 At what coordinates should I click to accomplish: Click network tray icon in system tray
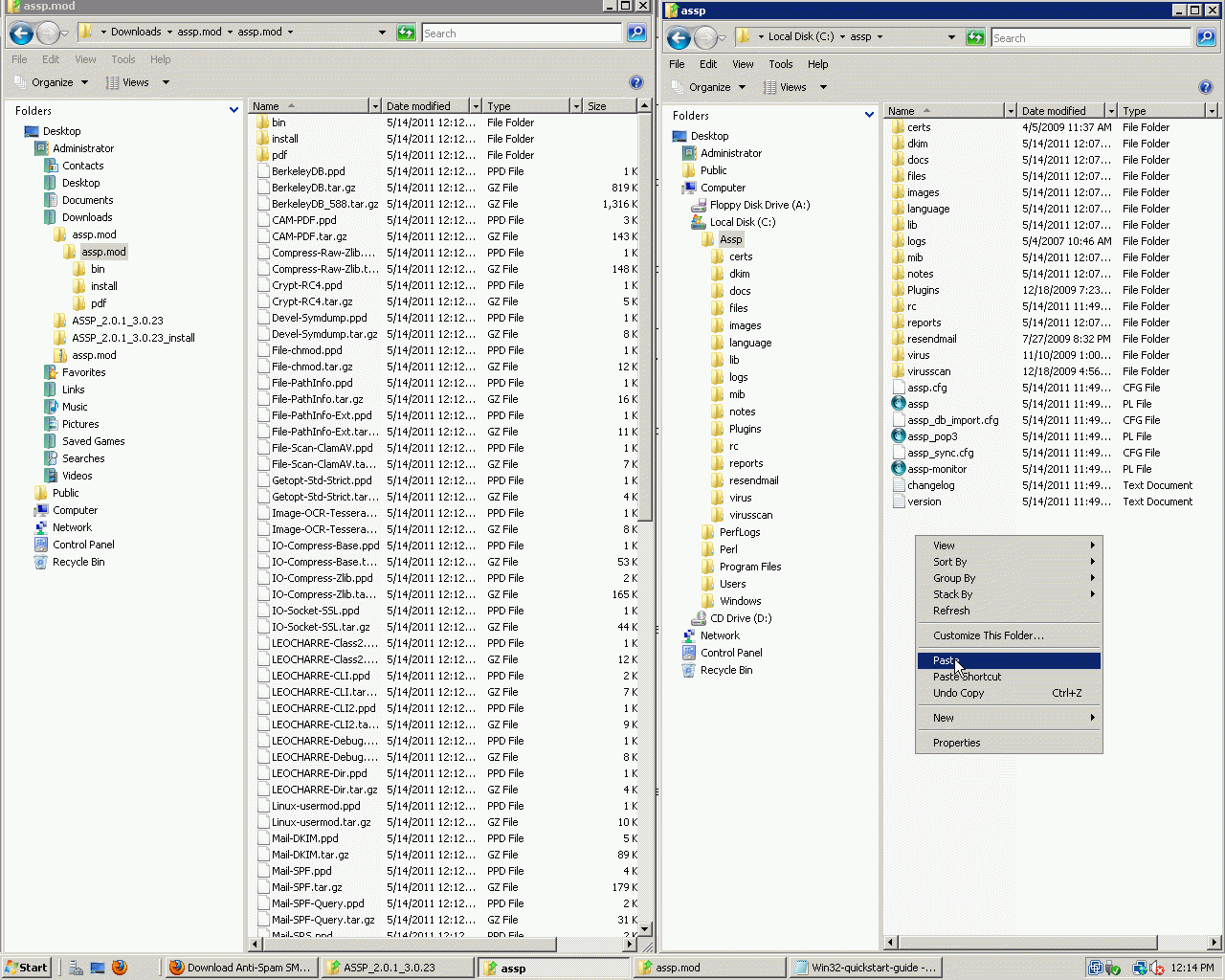click(x=1139, y=968)
